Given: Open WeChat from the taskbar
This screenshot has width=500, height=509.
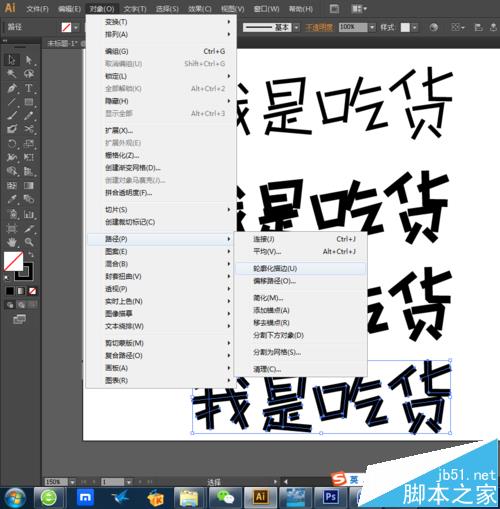Looking at the screenshot, I should pyautogui.click(x=225, y=498).
